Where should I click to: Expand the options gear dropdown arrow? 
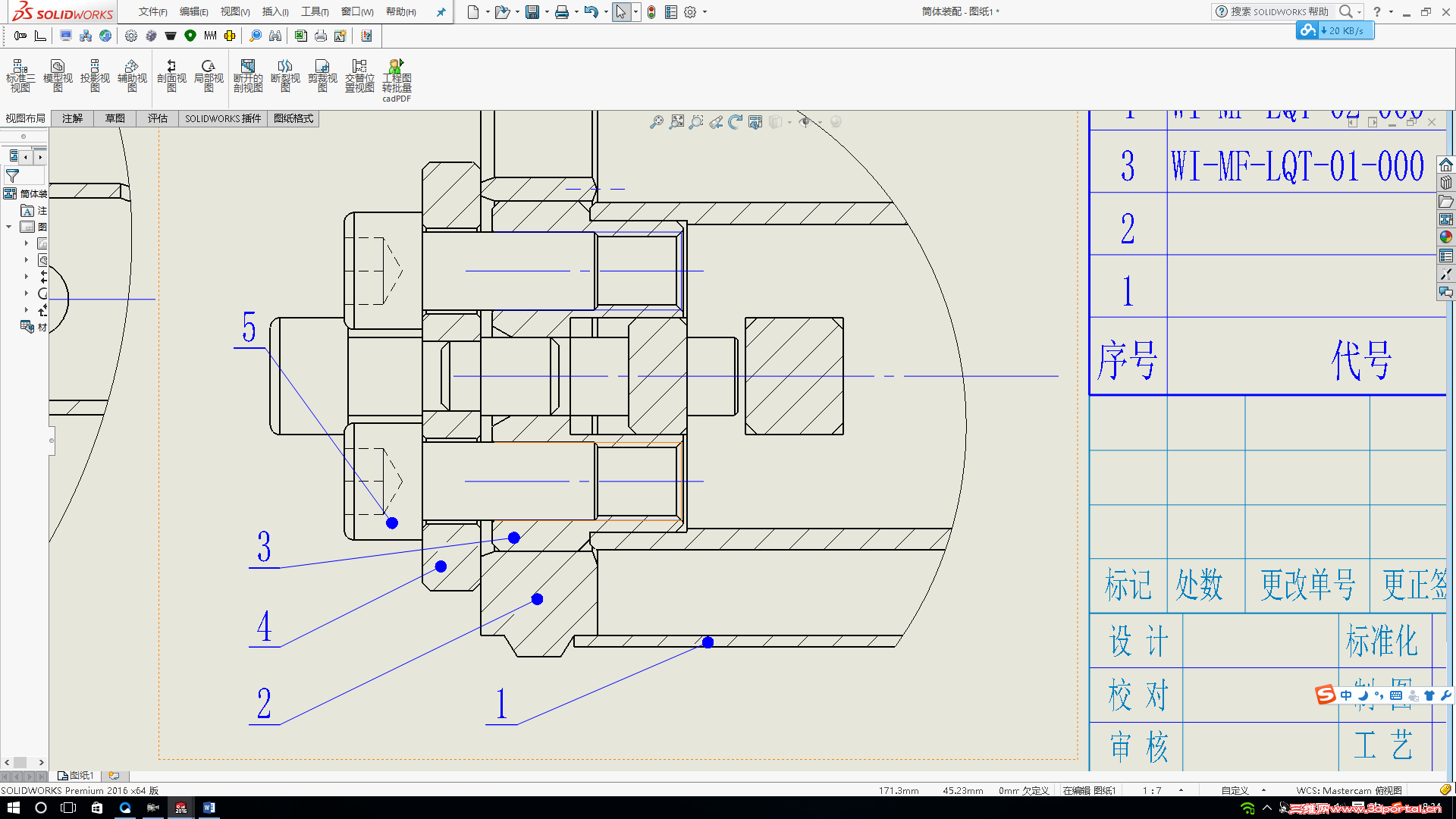point(704,12)
